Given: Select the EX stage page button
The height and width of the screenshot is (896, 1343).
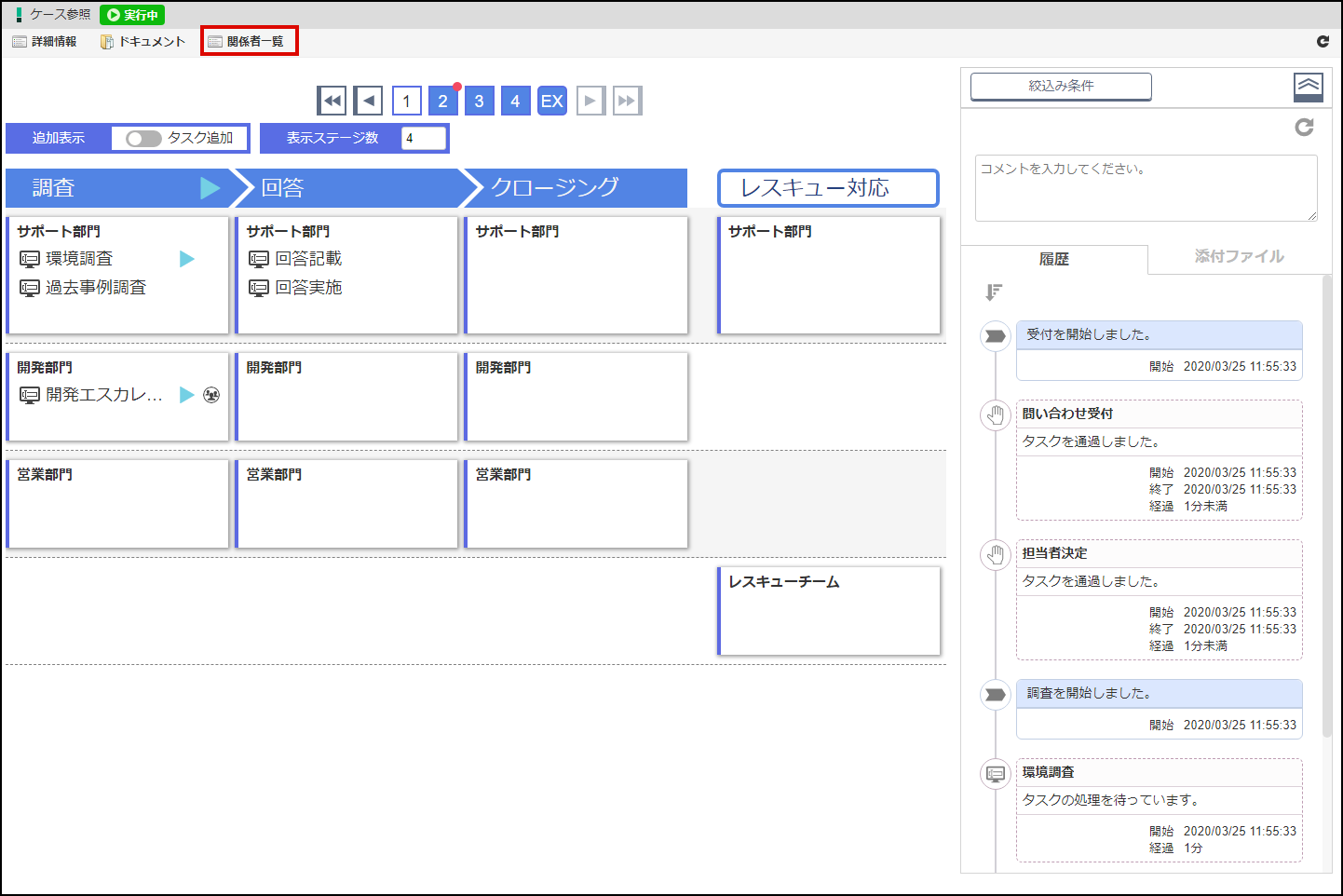Looking at the screenshot, I should click(x=552, y=101).
